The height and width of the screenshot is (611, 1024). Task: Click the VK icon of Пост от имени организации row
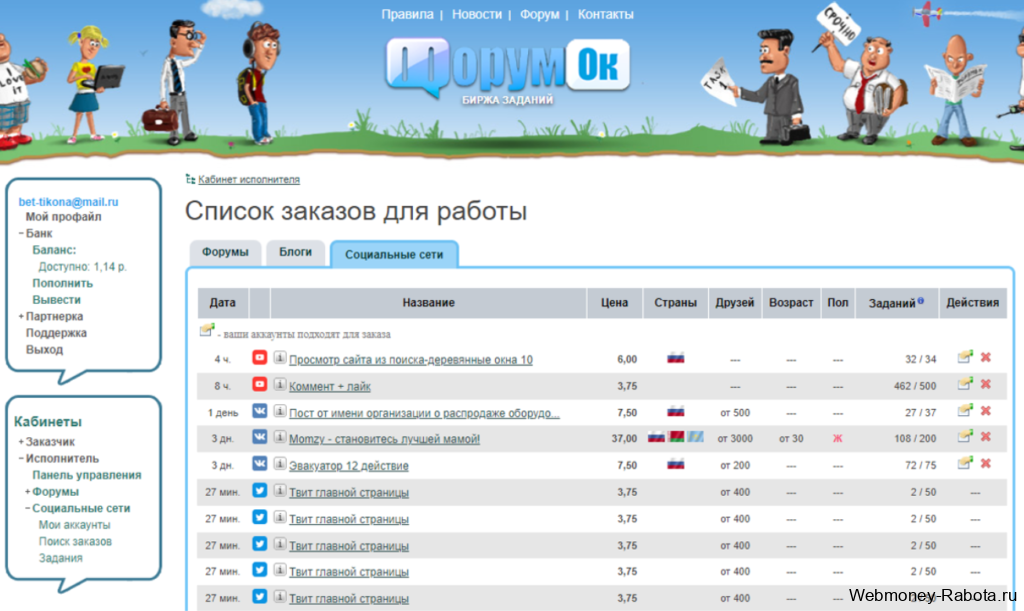click(259, 411)
